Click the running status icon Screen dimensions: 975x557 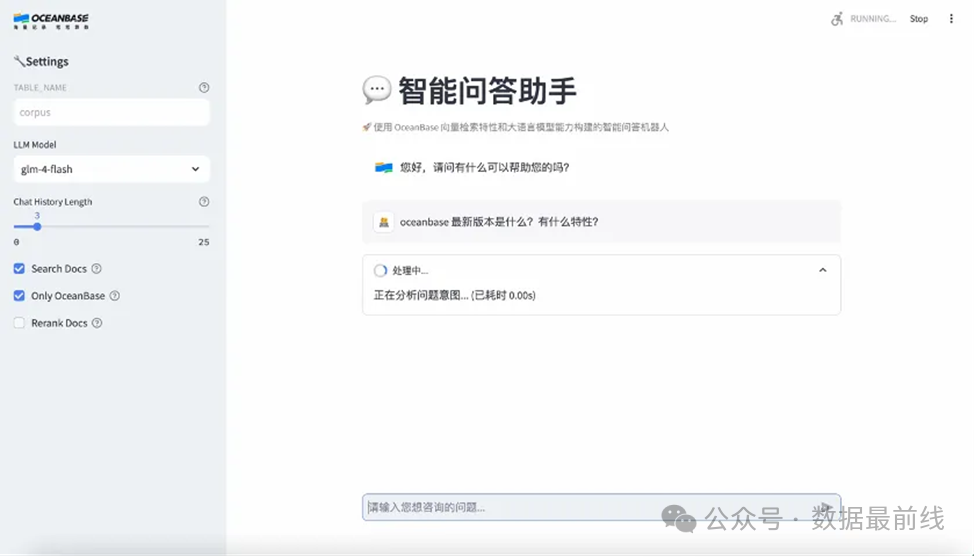[837, 19]
